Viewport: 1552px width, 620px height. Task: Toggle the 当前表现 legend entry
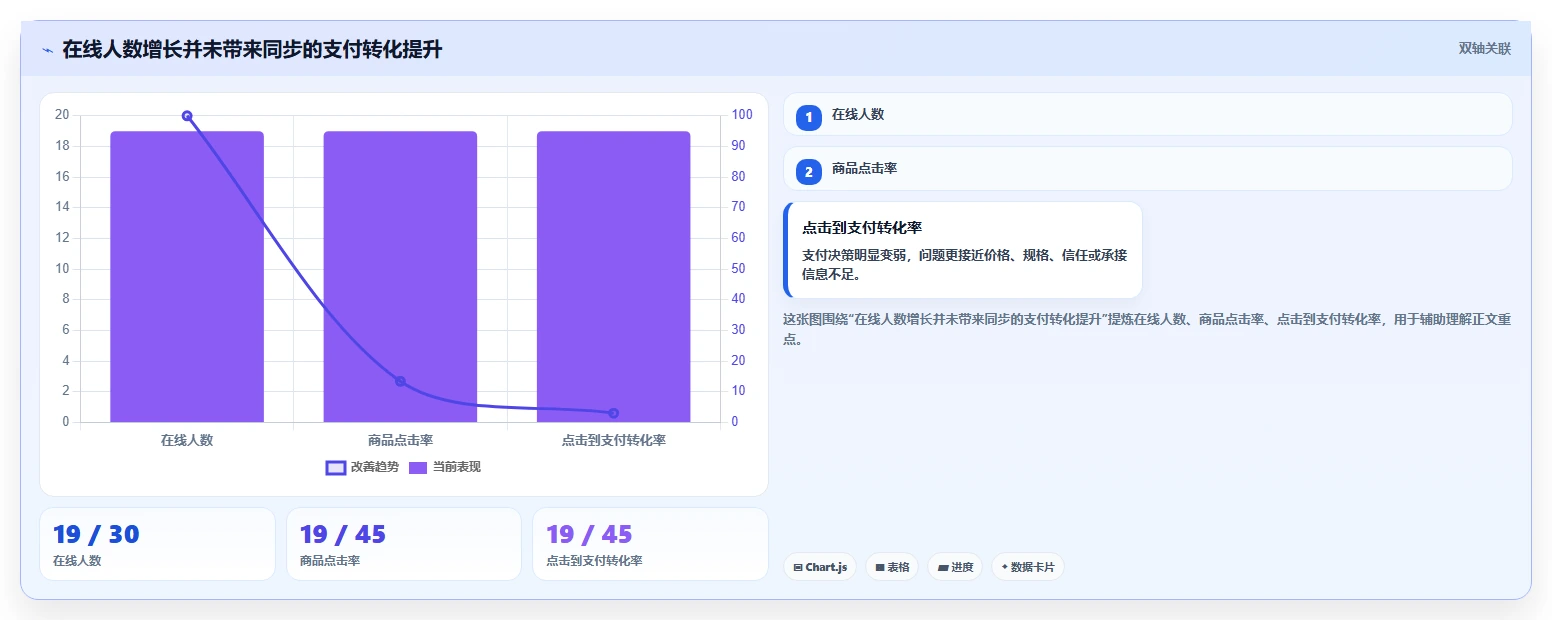pos(445,467)
